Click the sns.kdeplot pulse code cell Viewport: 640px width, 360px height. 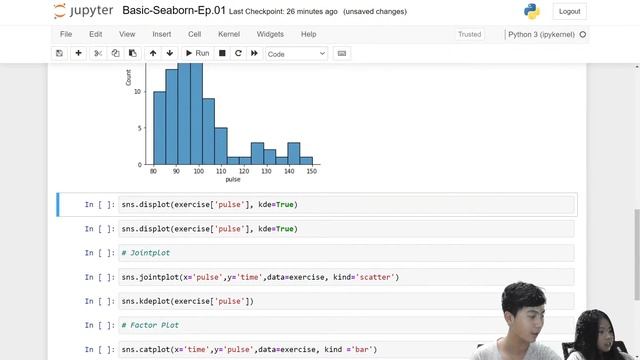pos(346,301)
